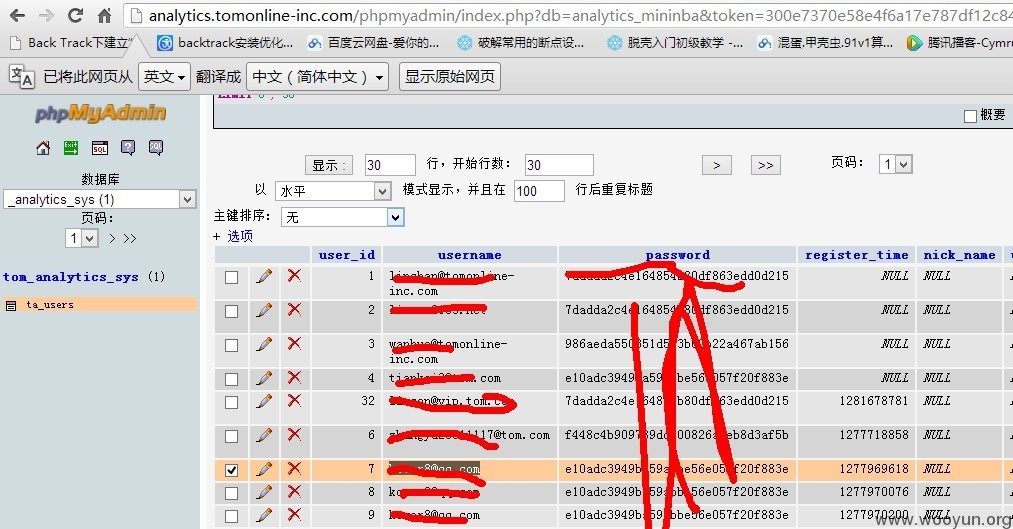Image resolution: width=1013 pixels, height=529 pixels.
Task: Click the starting row number input field
Action: pos(559,165)
